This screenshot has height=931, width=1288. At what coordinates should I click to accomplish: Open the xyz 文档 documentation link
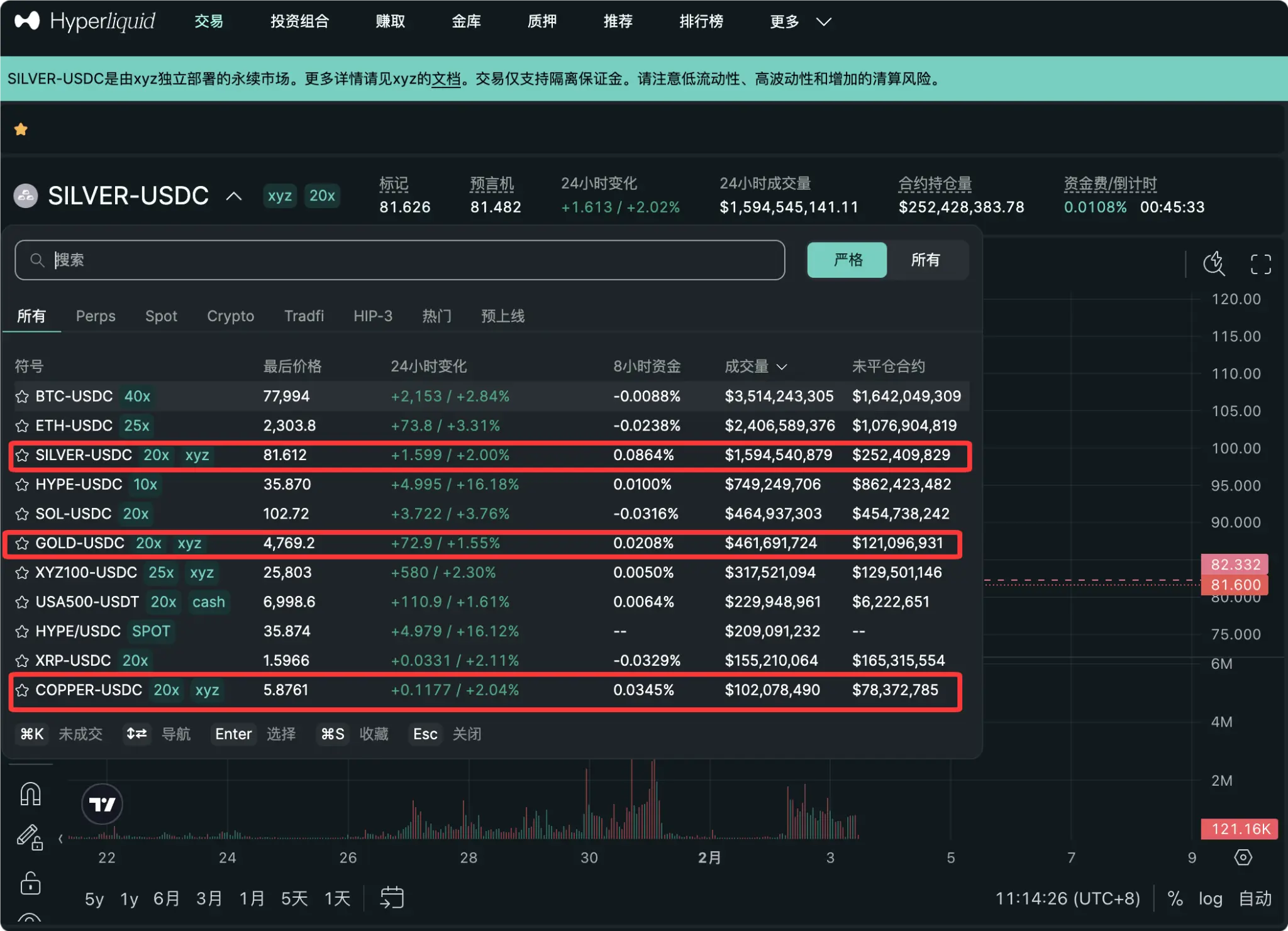(447, 79)
